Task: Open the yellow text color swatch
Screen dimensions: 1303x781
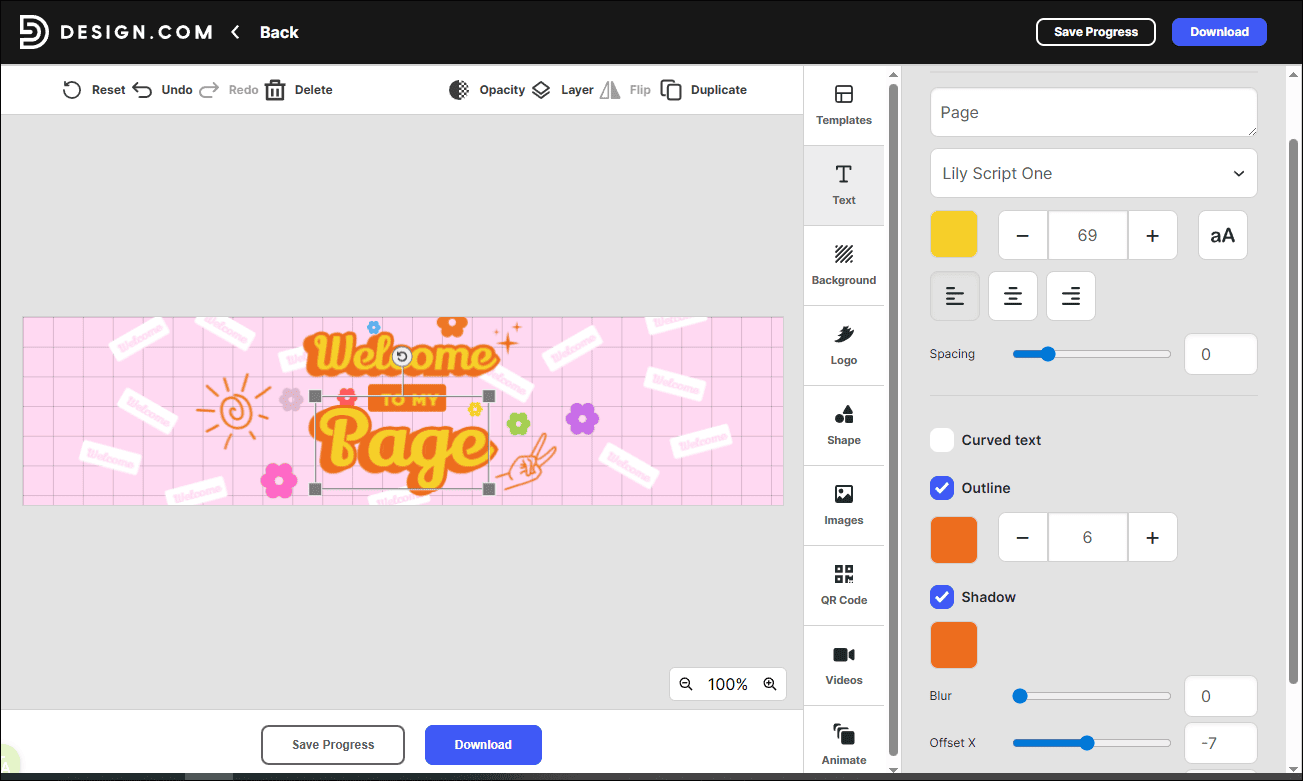Action: pos(953,234)
